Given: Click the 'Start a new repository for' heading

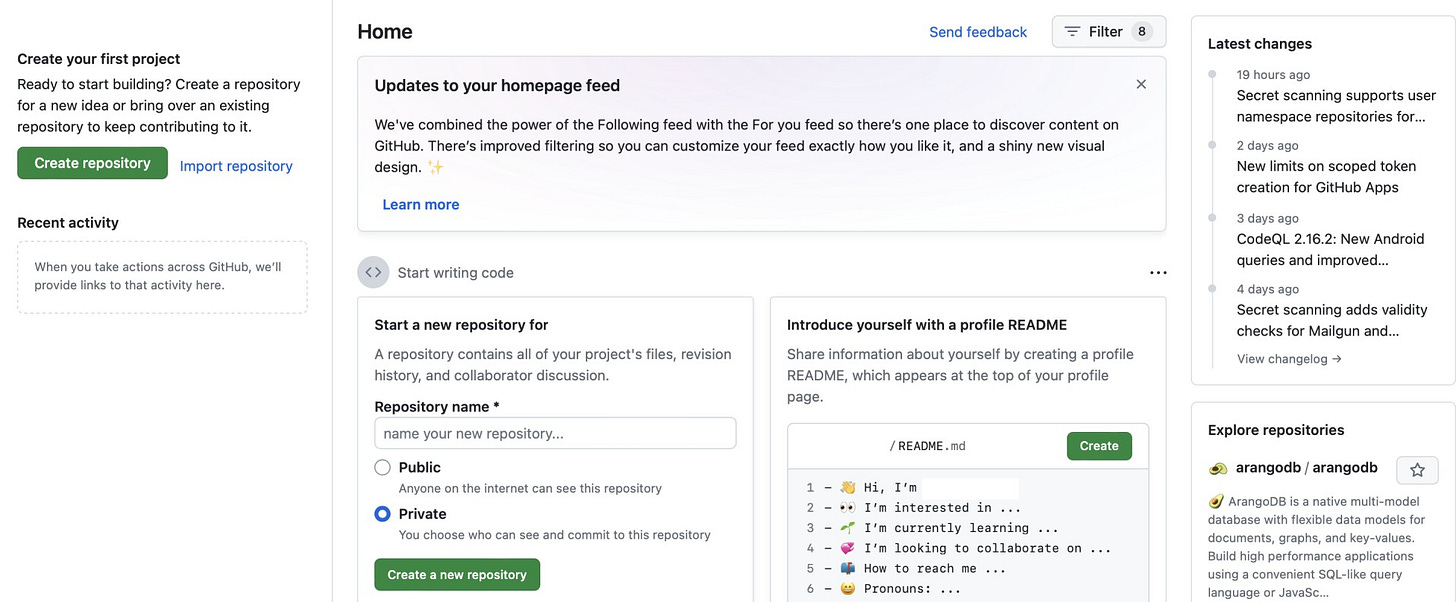Looking at the screenshot, I should [x=461, y=325].
